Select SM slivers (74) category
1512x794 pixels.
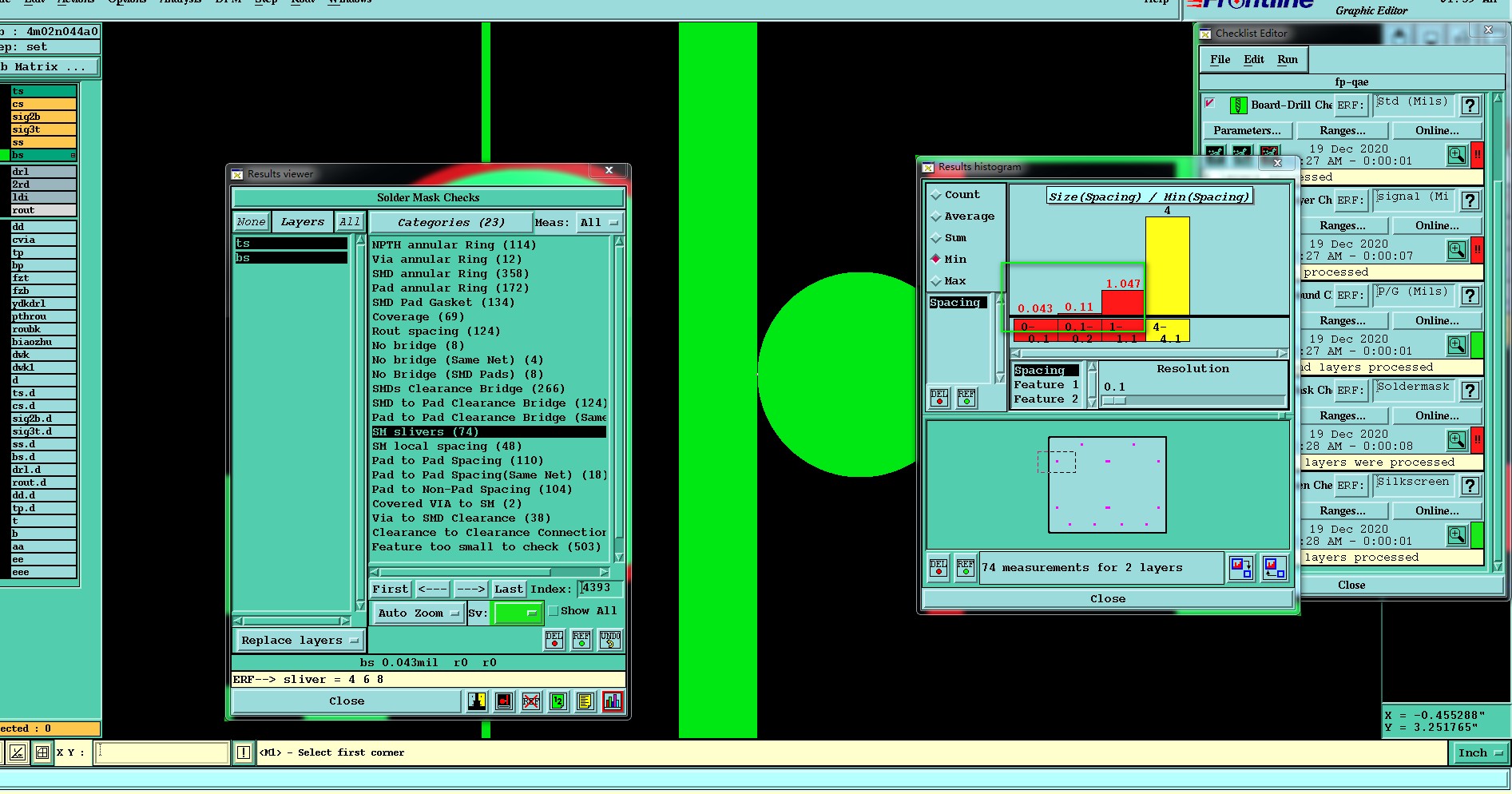tap(488, 432)
